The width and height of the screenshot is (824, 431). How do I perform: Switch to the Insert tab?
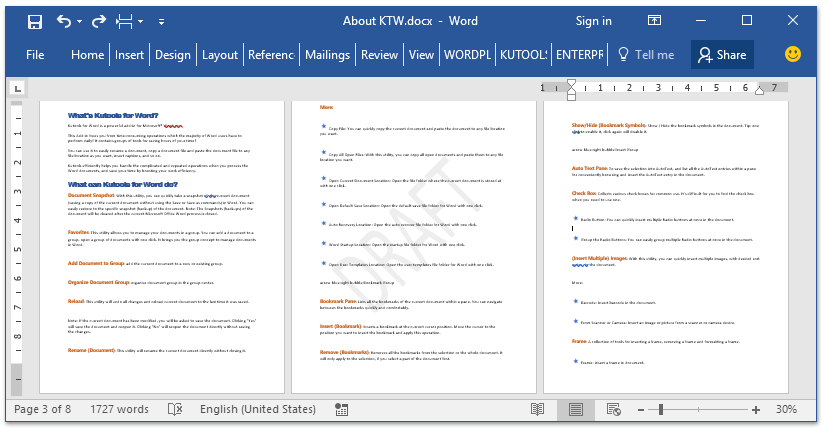click(x=129, y=55)
